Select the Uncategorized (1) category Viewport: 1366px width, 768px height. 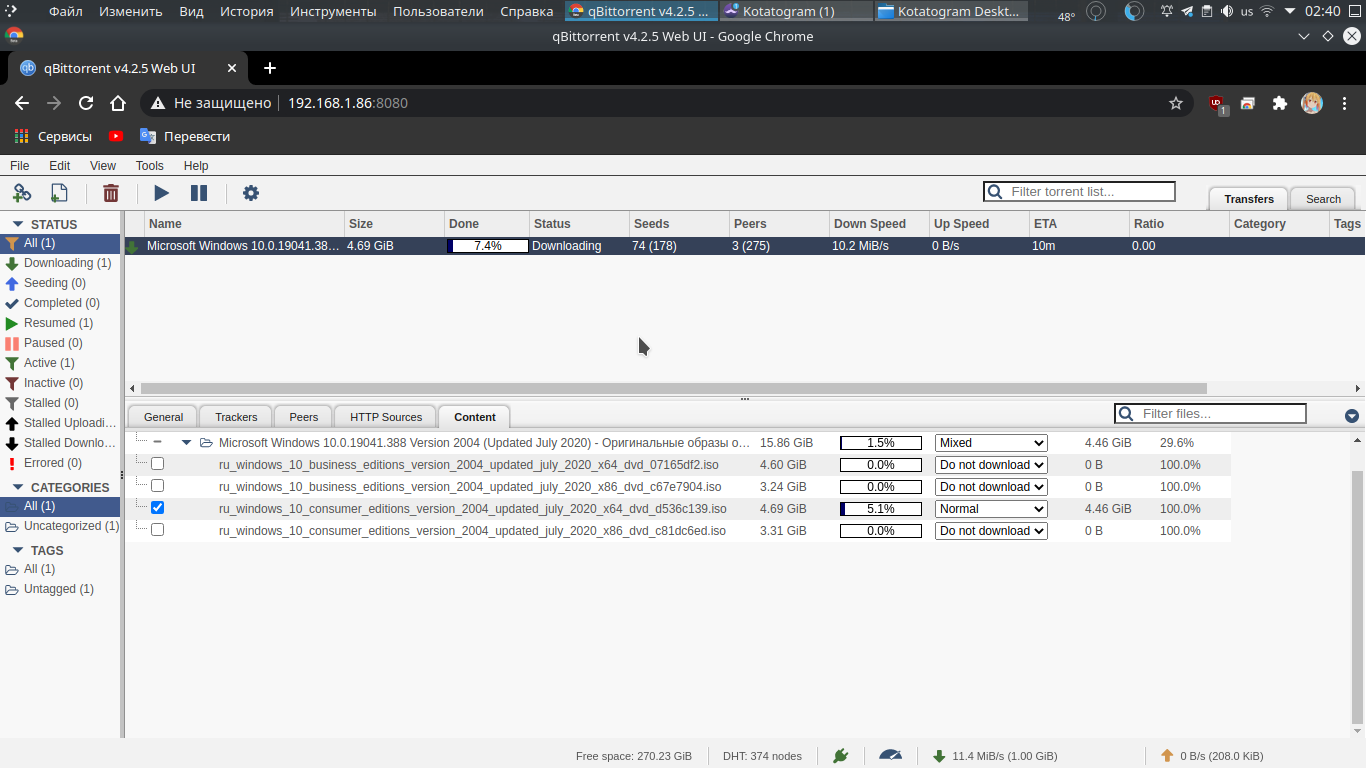(x=60, y=526)
